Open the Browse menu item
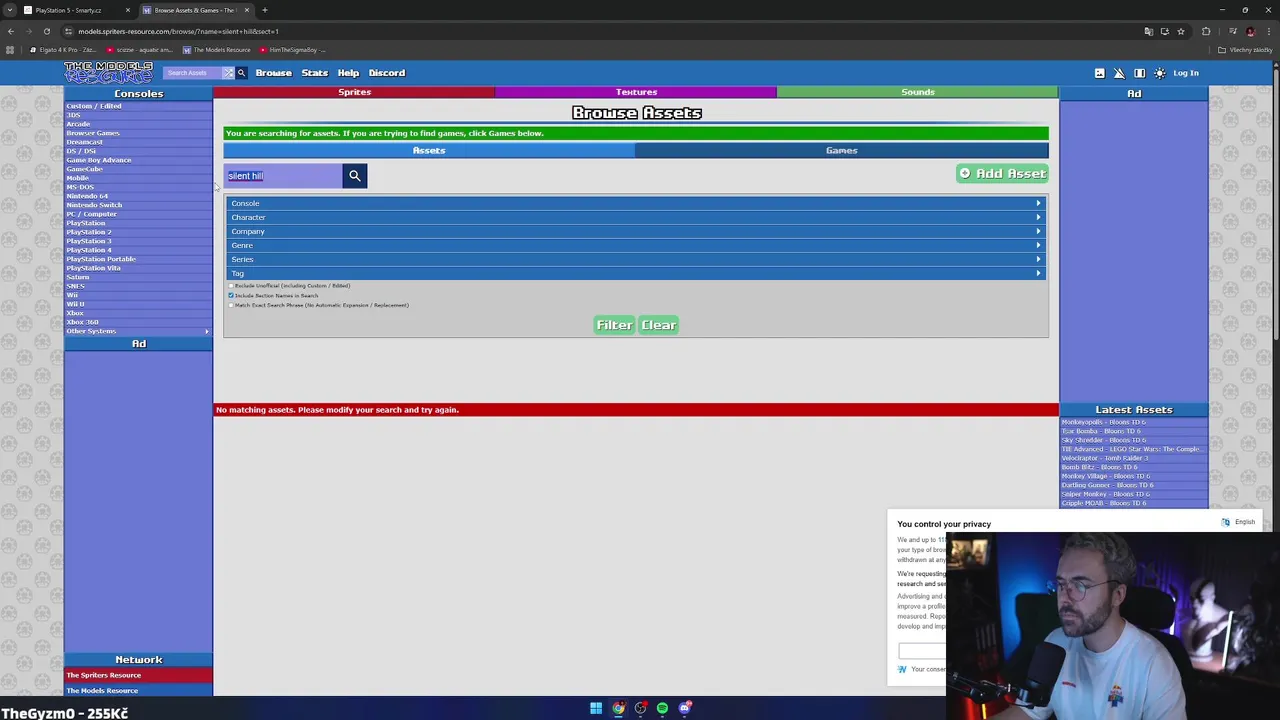 273,73
